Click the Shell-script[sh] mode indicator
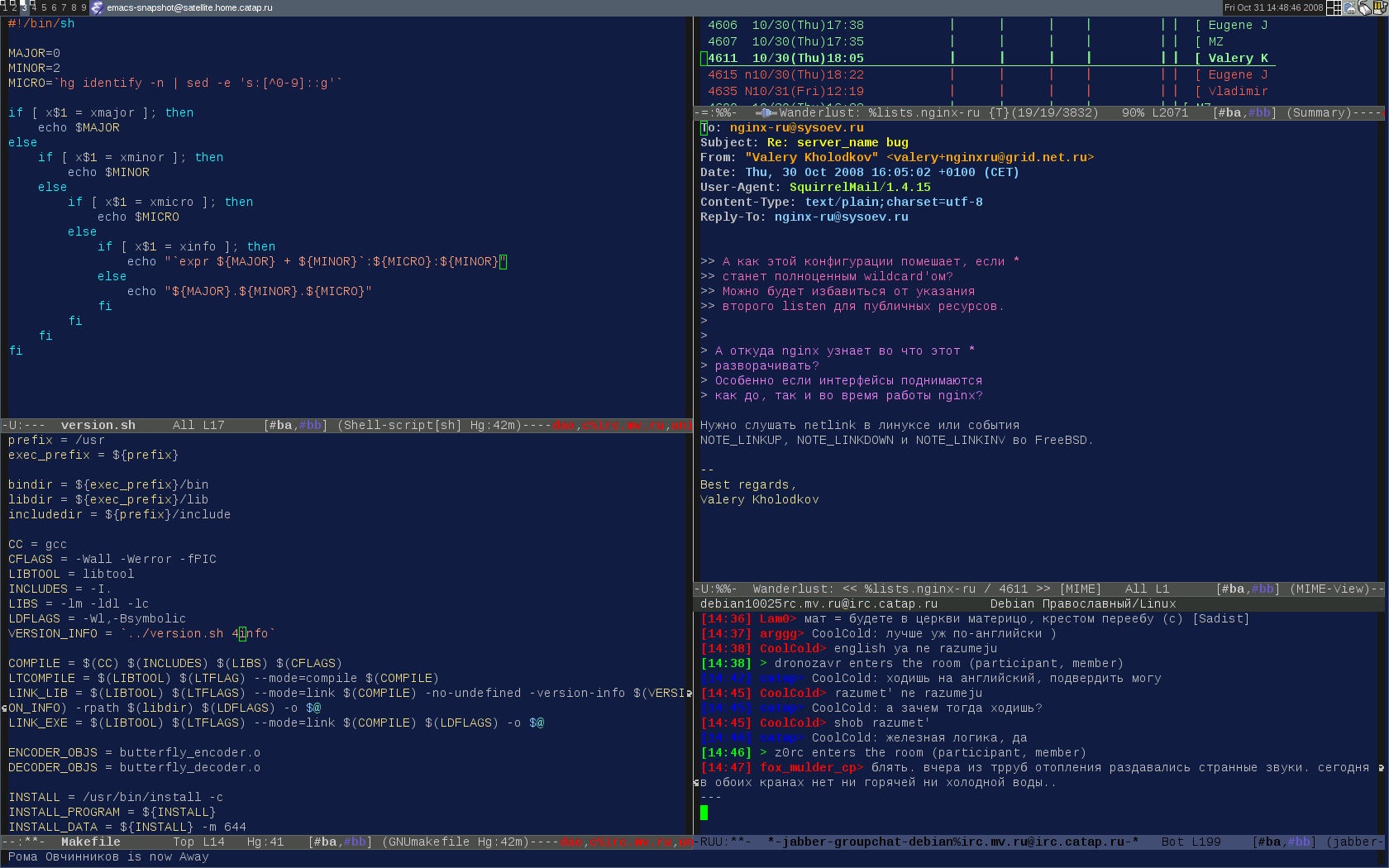This screenshot has height=868, width=1389. [400, 426]
